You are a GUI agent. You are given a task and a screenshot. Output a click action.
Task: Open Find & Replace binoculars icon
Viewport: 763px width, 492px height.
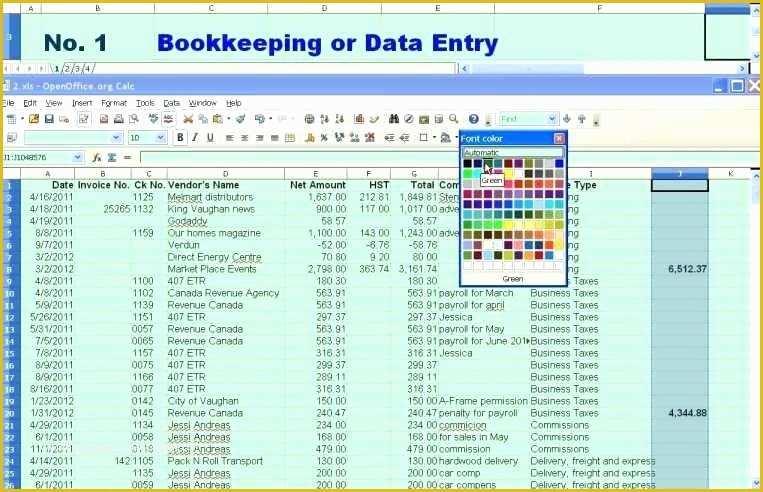coord(394,119)
